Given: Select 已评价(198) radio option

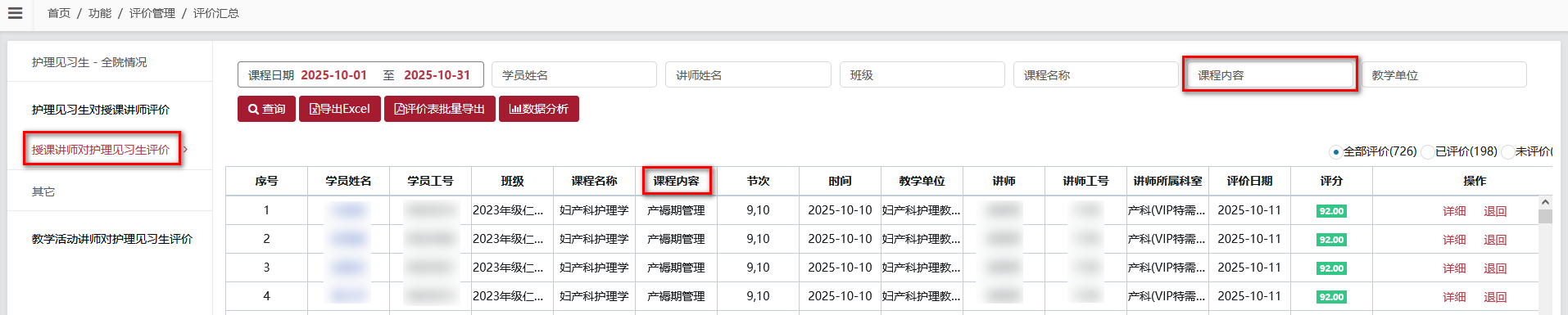Looking at the screenshot, I should 1428,151.
